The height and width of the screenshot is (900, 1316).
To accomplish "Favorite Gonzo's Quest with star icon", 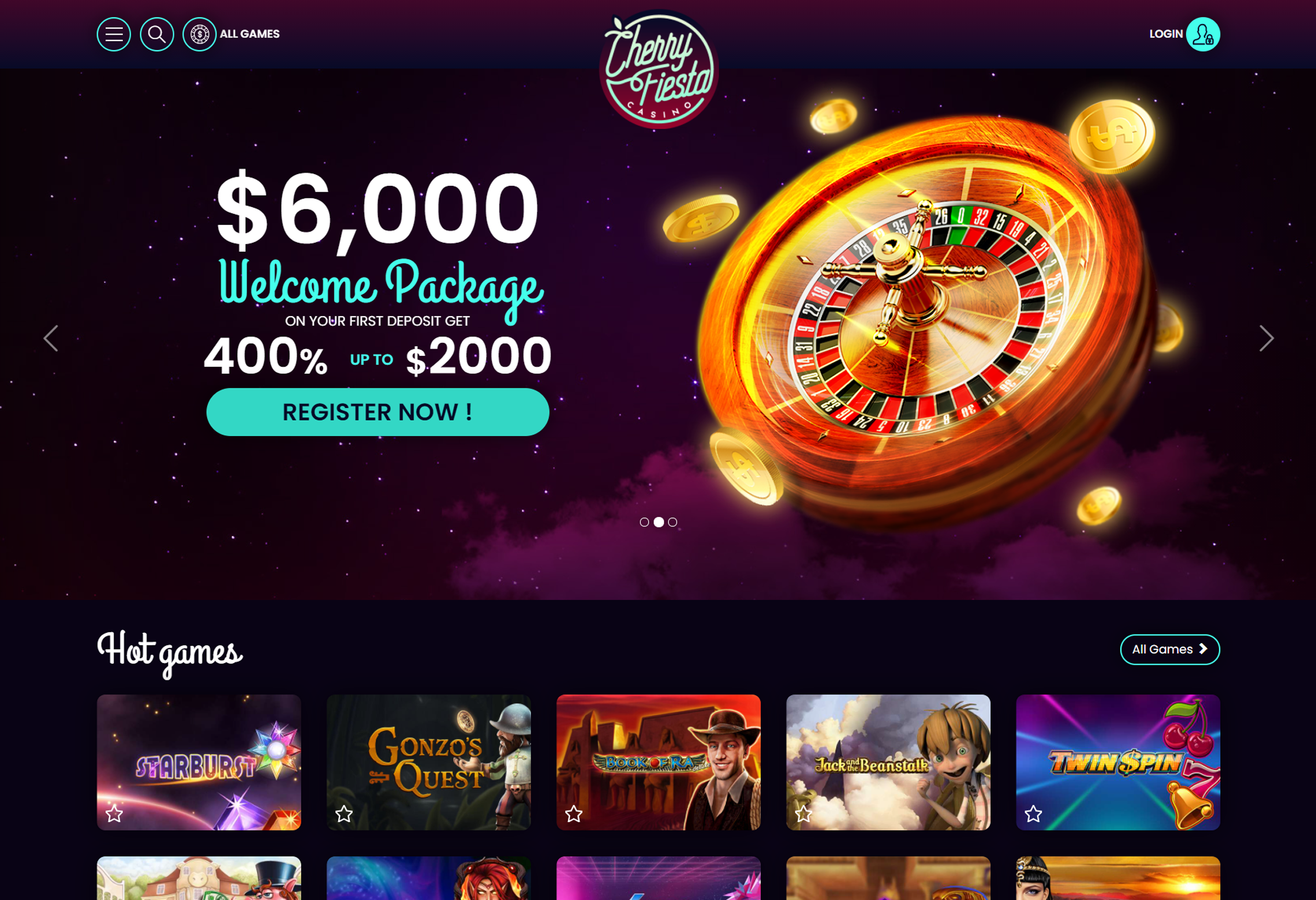I will 344,813.
